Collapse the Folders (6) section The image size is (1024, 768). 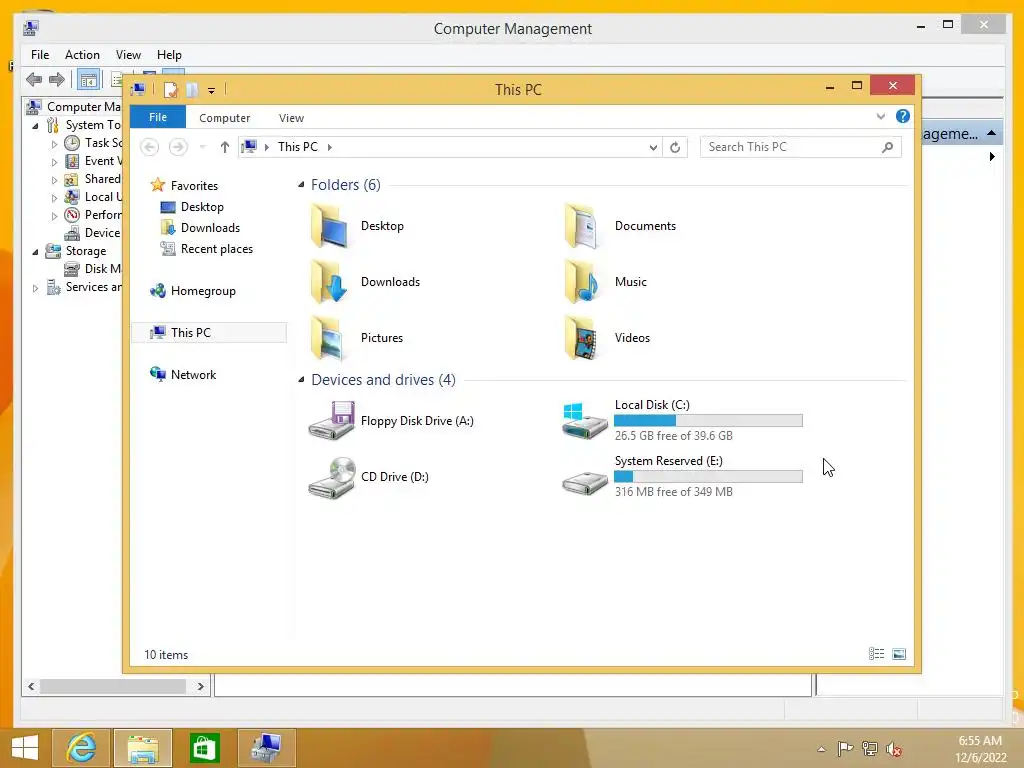pos(301,185)
